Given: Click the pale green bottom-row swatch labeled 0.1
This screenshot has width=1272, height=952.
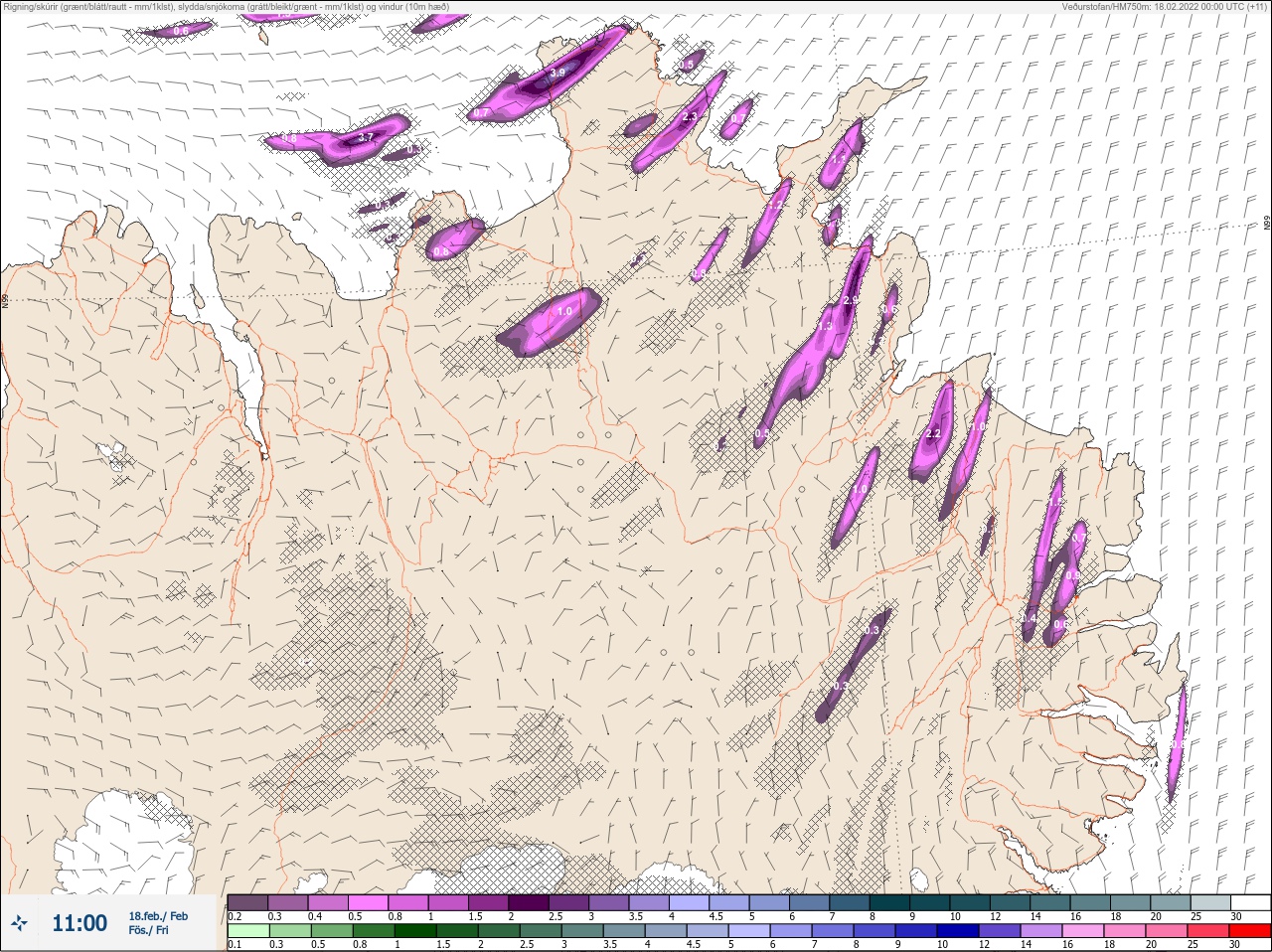Looking at the screenshot, I should [x=248, y=931].
